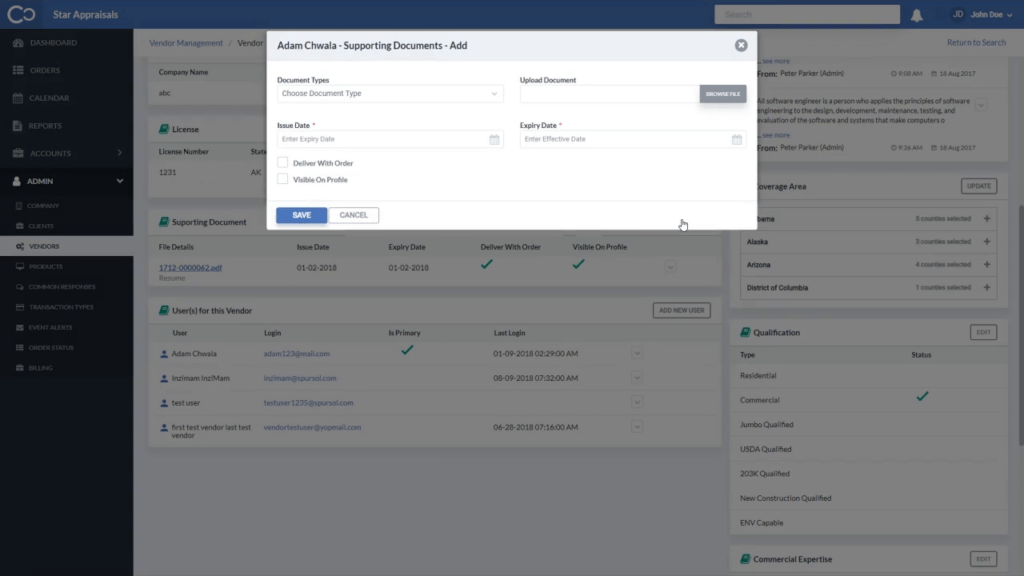The width and height of the screenshot is (1024, 576).
Task: Collapse the Admin menu chevron
Action: click(120, 181)
